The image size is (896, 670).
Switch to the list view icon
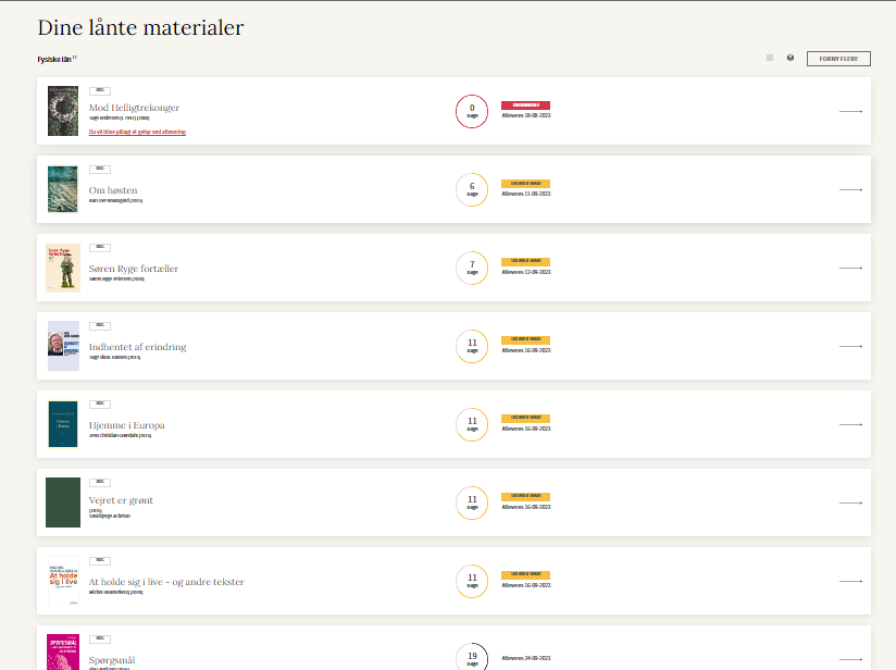770,58
